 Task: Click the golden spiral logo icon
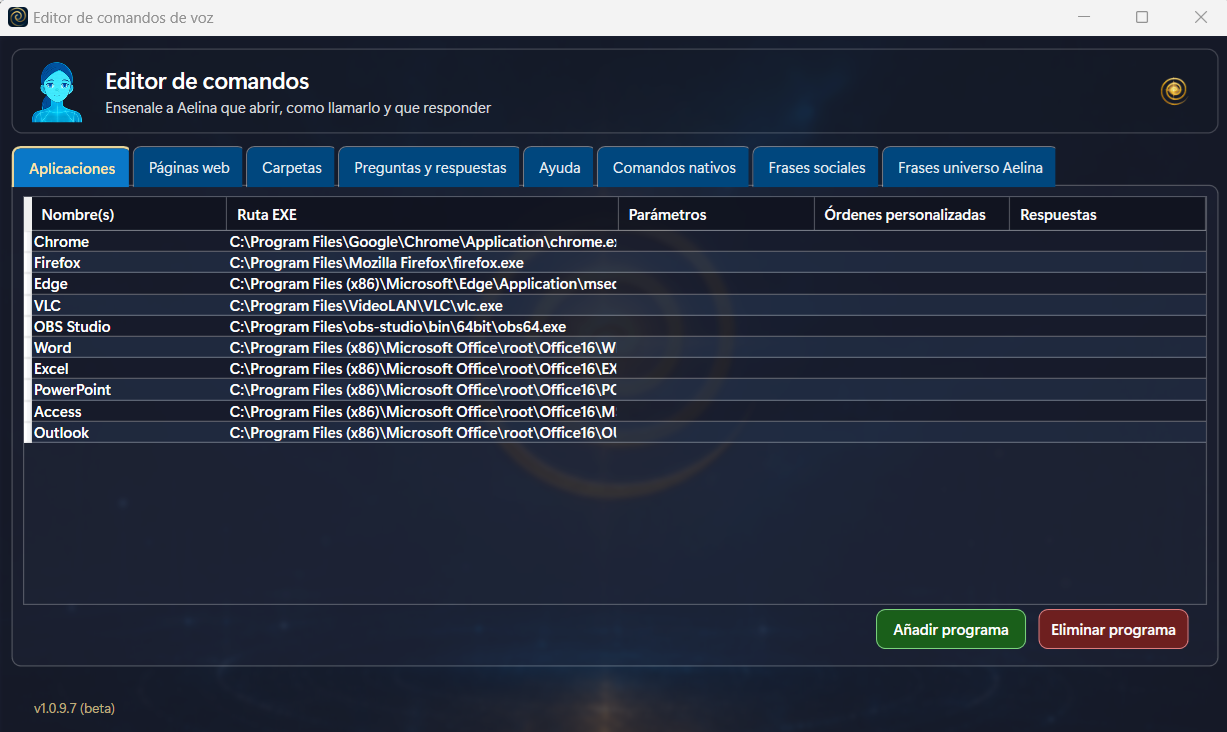[x=1174, y=92]
